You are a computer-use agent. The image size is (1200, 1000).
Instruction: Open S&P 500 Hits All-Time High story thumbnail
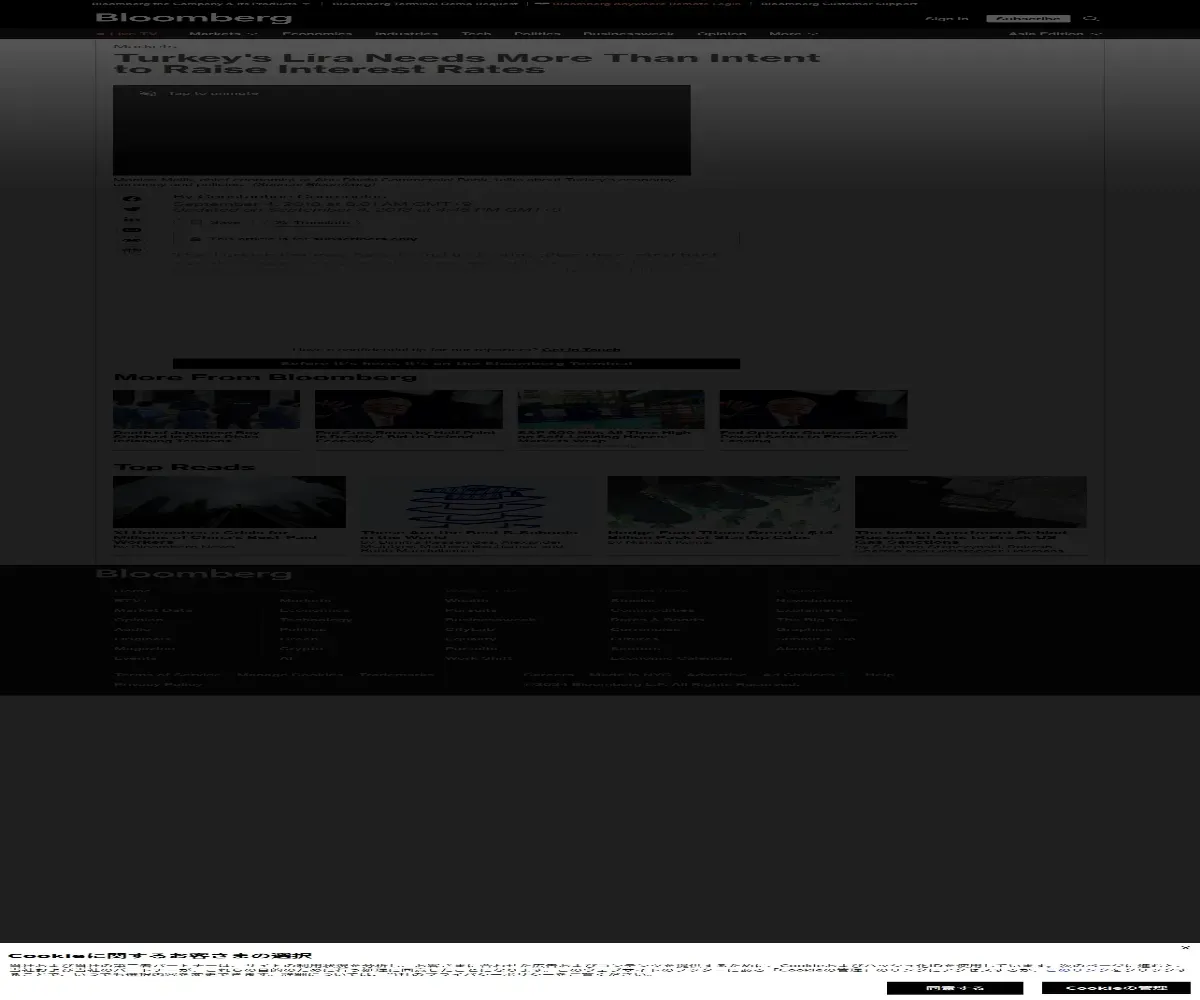(611, 409)
